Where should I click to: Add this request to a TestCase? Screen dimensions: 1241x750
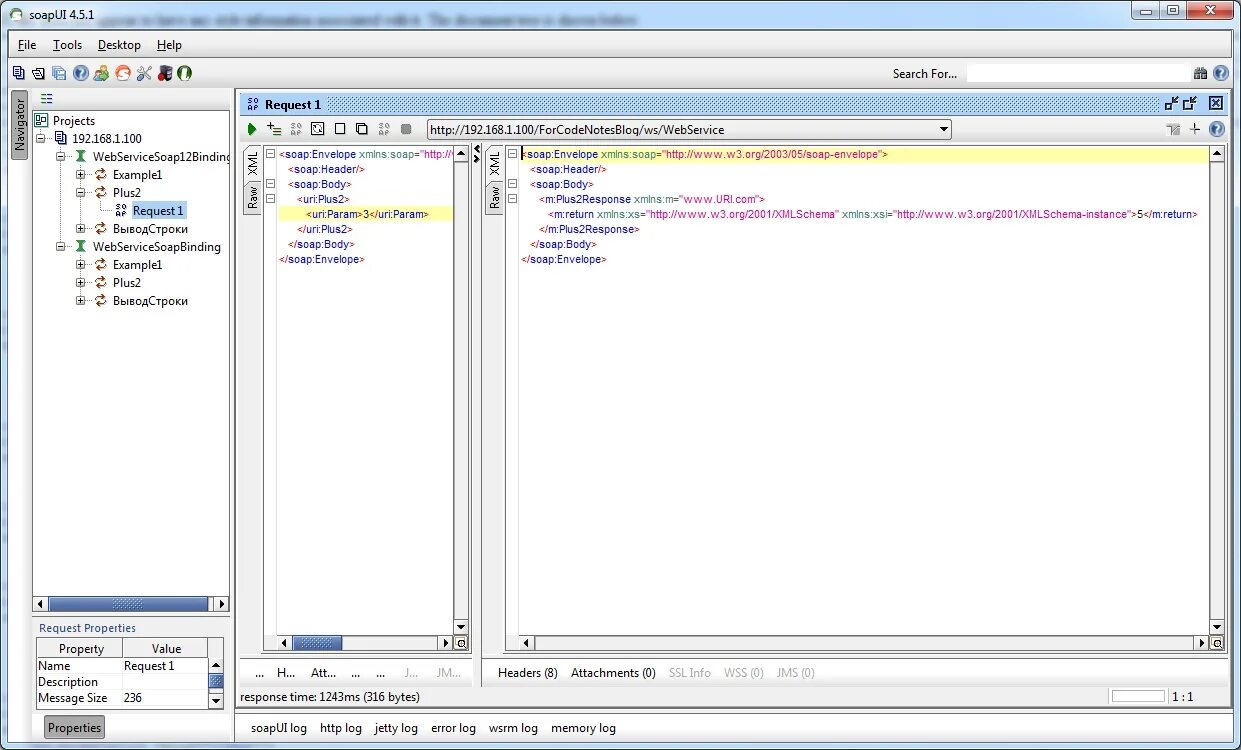click(x=274, y=129)
